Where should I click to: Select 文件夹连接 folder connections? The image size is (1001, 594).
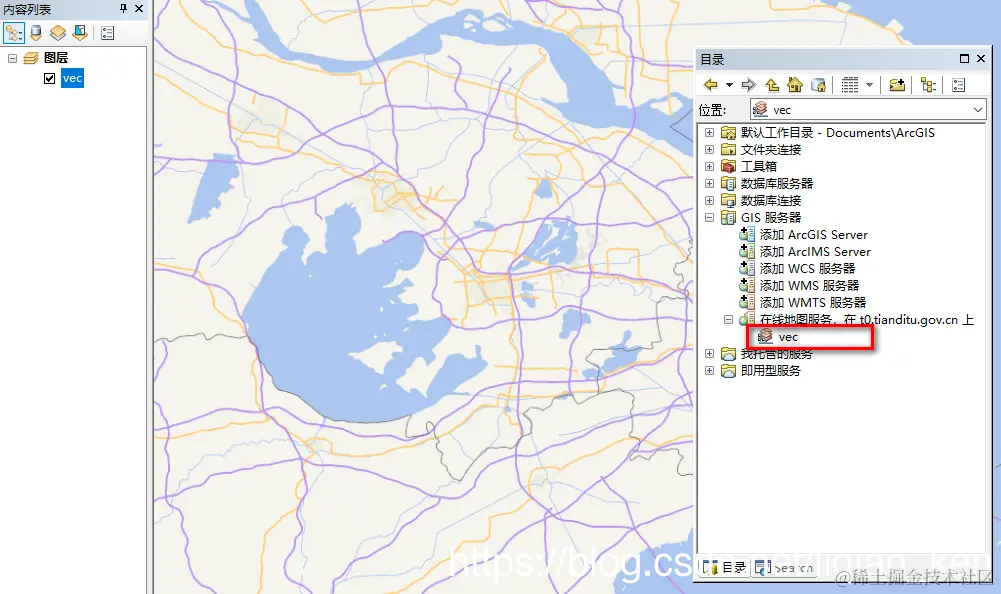click(x=771, y=149)
